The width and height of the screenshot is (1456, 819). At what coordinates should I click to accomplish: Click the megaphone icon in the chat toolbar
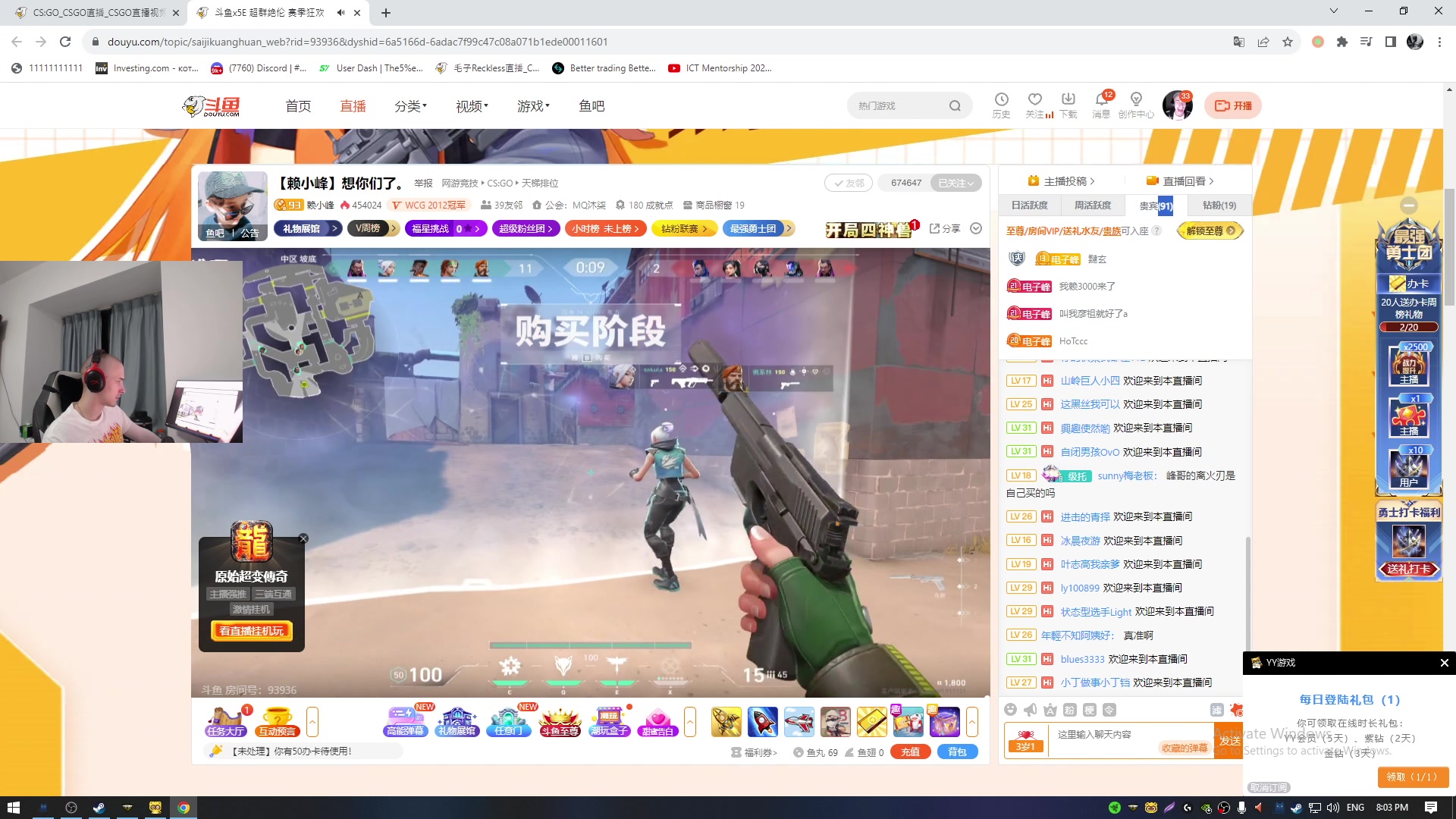pos(1030,710)
